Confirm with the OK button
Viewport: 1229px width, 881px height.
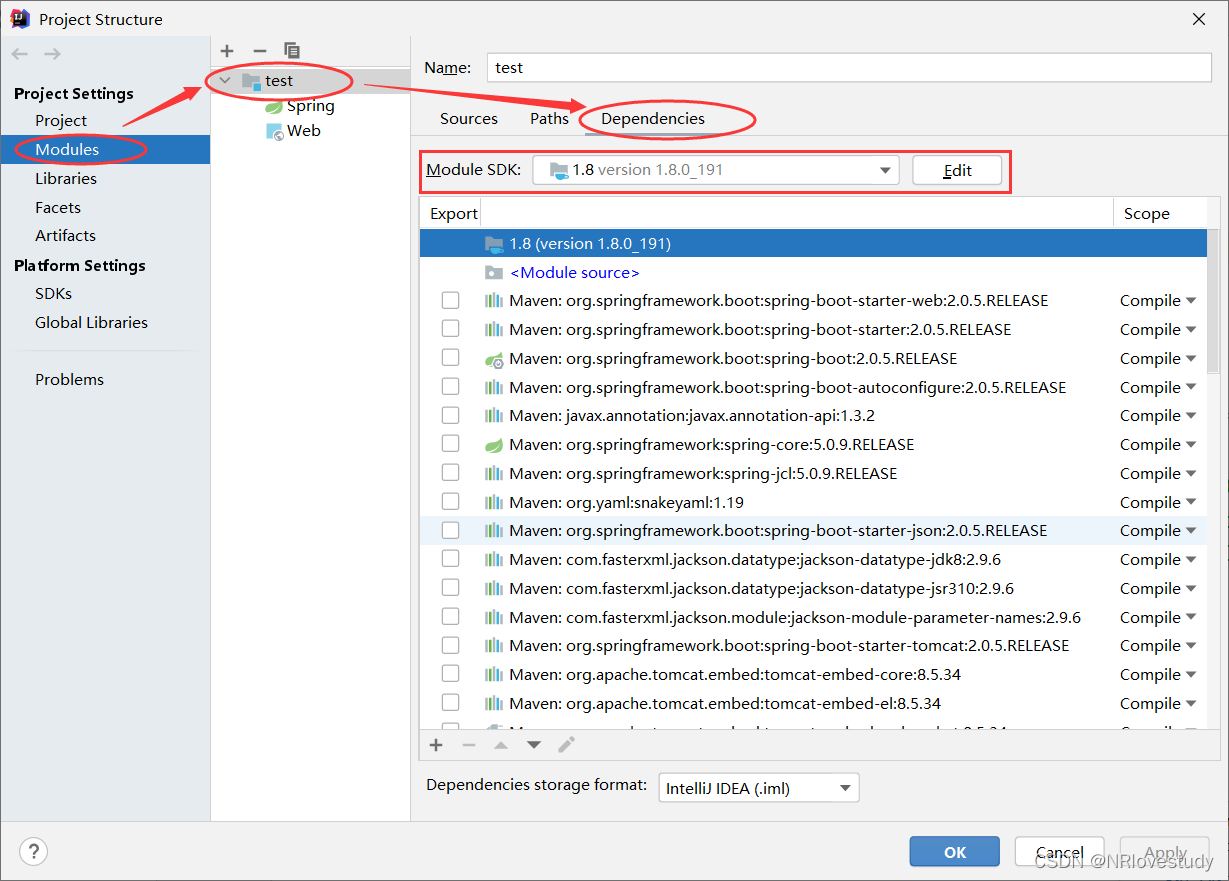955,852
